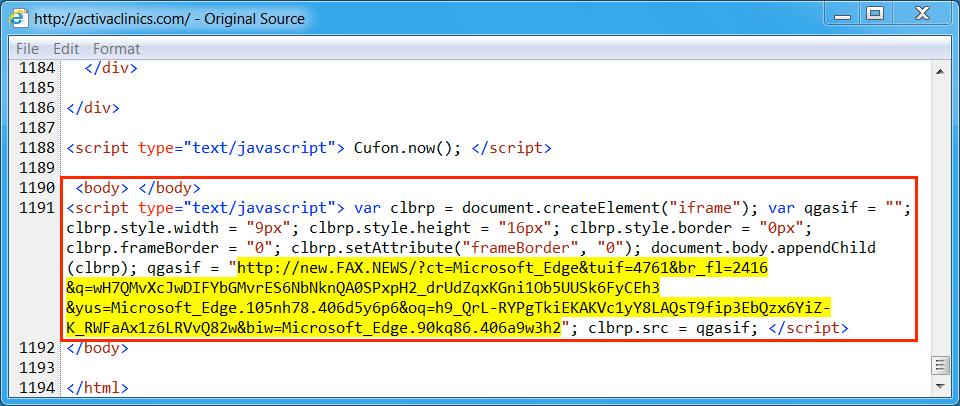960x406 pixels.
Task: Click line number 1186
Action: click(36, 108)
